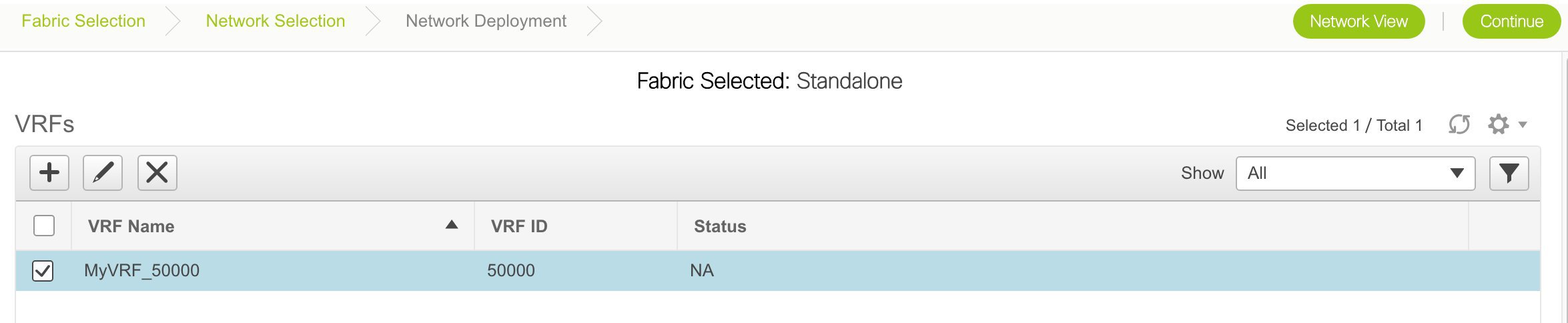The image size is (1568, 323).
Task: Click the Network View button
Action: click(x=1359, y=21)
